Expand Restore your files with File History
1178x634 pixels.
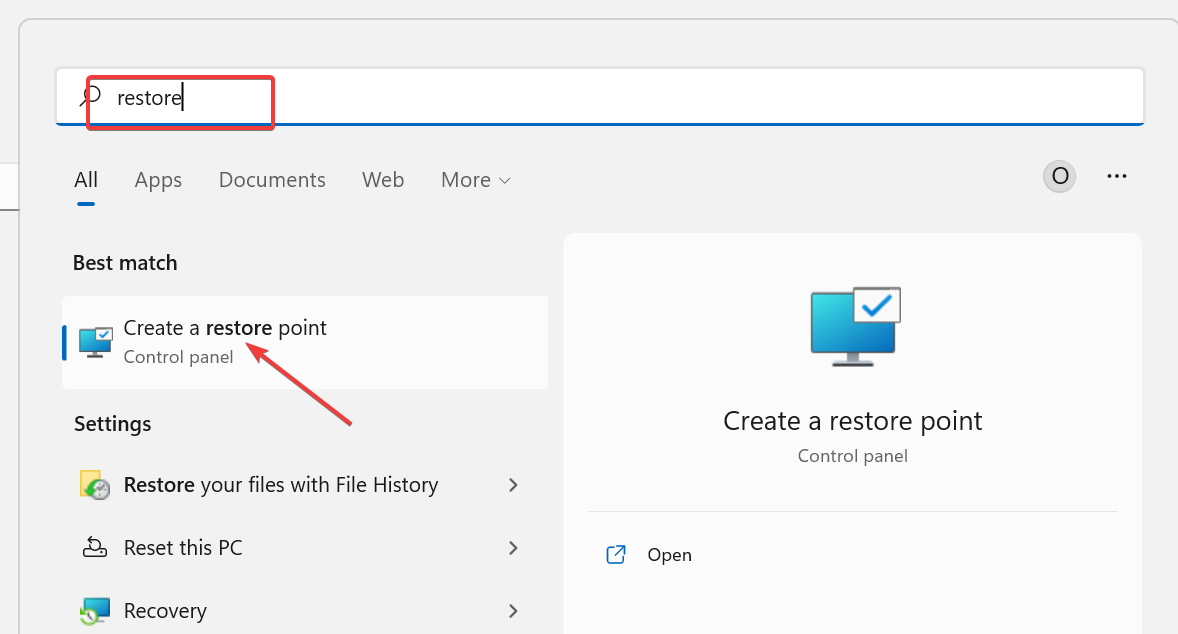(x=513, y=484)
